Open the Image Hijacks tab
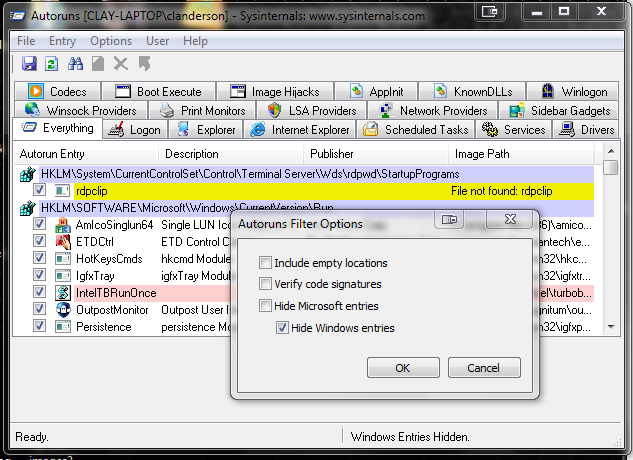This screenshot has width=633, height=460. (x=275, y=92)
